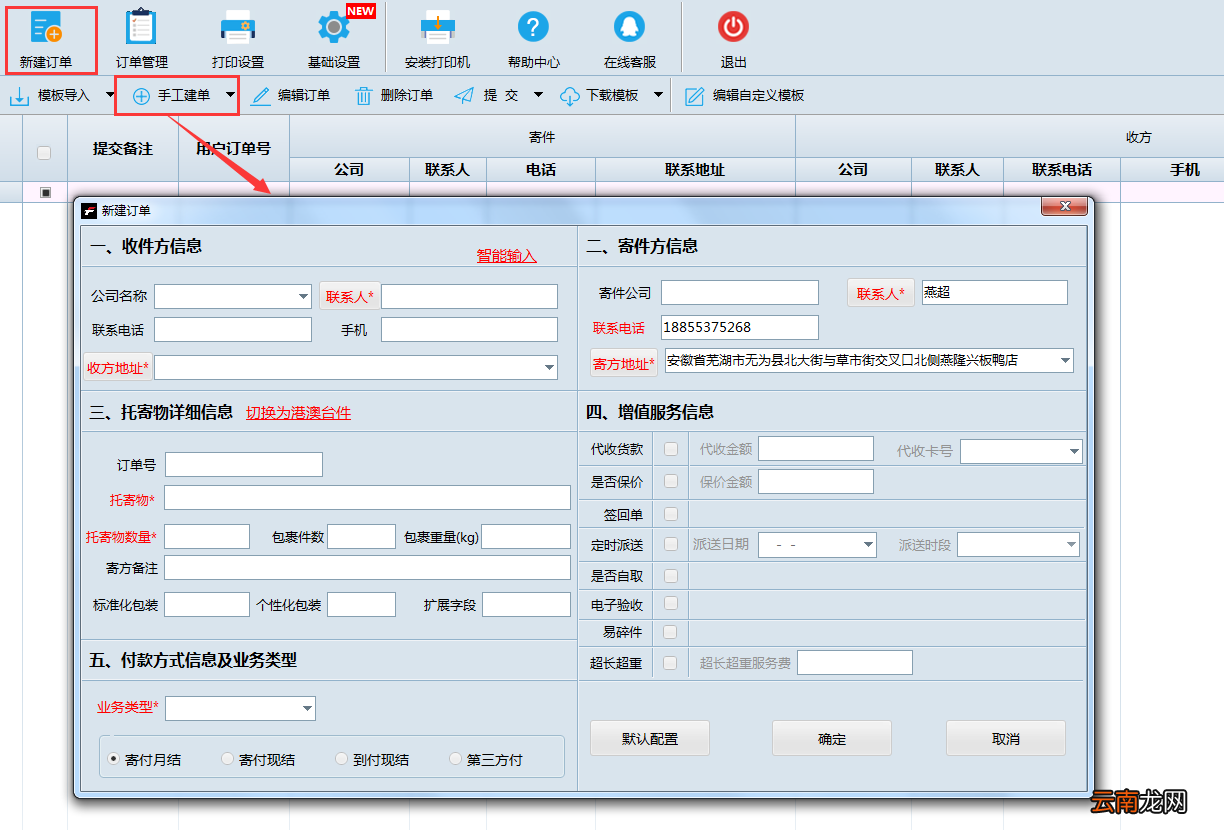Enable the 代收货款 checkbox
Viewport: 1224px width, 830px height.
pyautogui.click(x=671, y=449)
